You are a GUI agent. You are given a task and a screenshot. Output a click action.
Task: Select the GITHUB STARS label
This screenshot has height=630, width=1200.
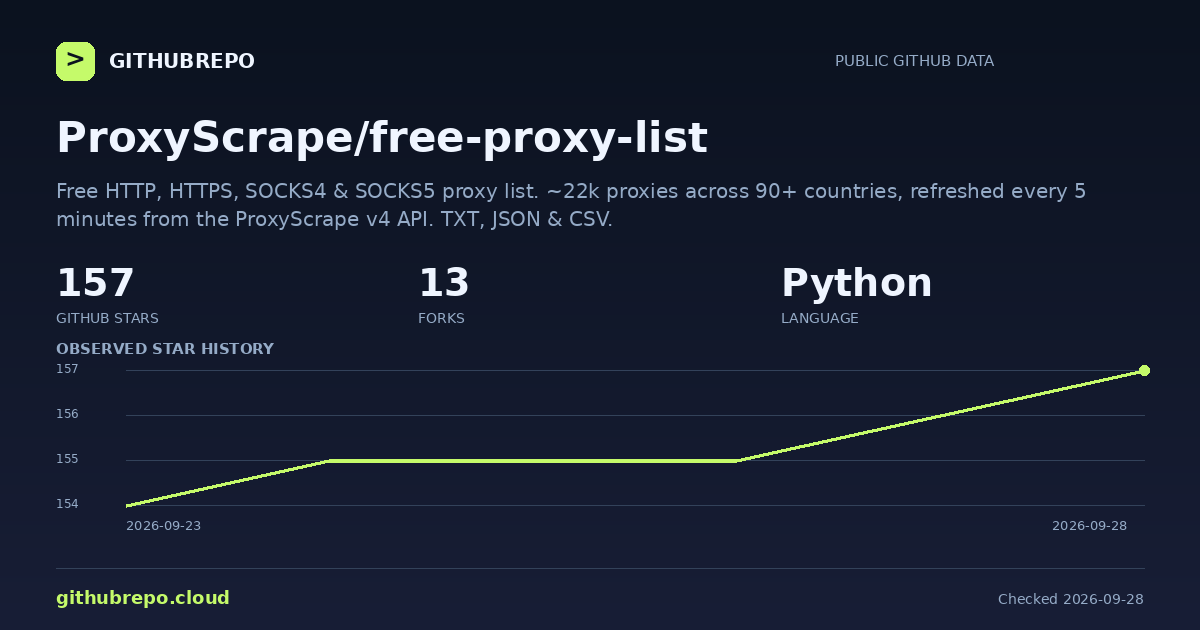(107, 318)
